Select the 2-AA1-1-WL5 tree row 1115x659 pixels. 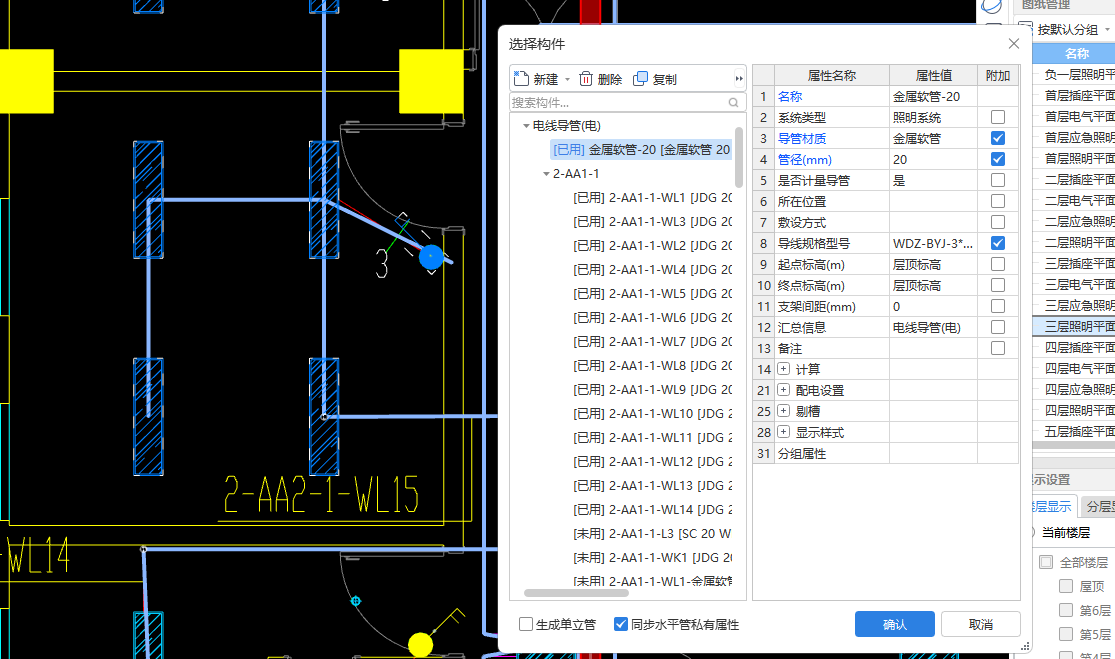653,294
